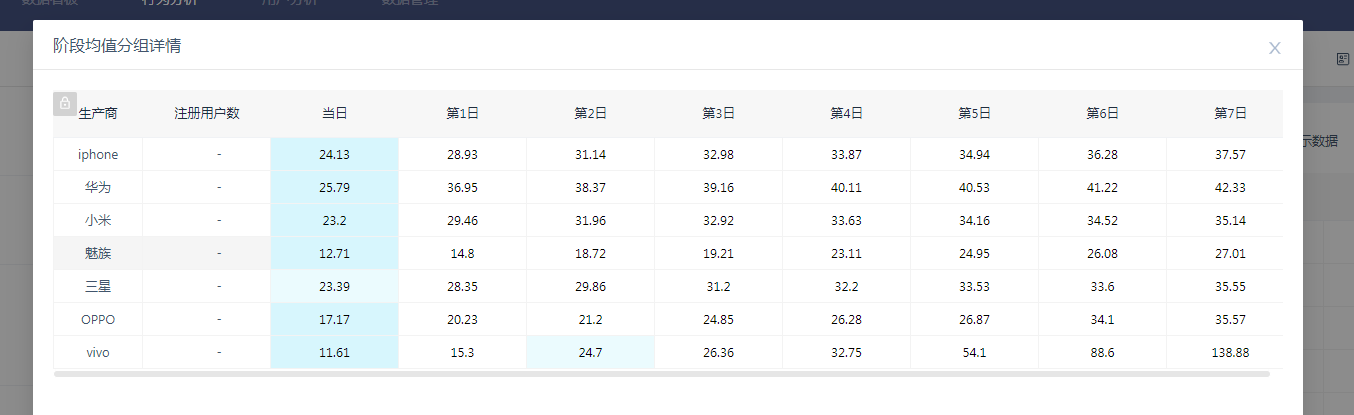Click the 138.88 cell in vivo row
The height and width of the screenshot is (415, 1354).
1230,353
